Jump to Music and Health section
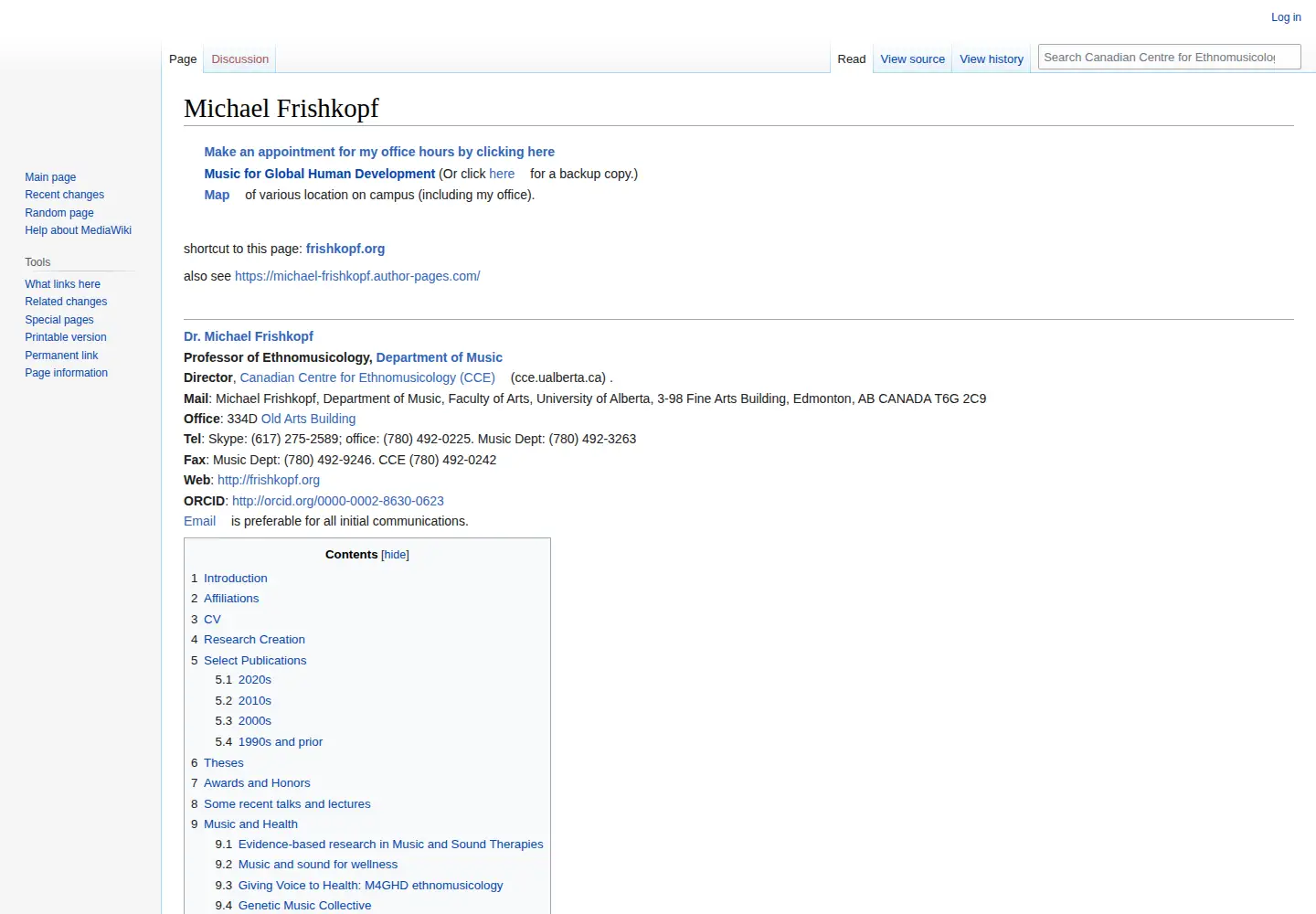This screenshot has width=1316, height=914. click(250, 824)
